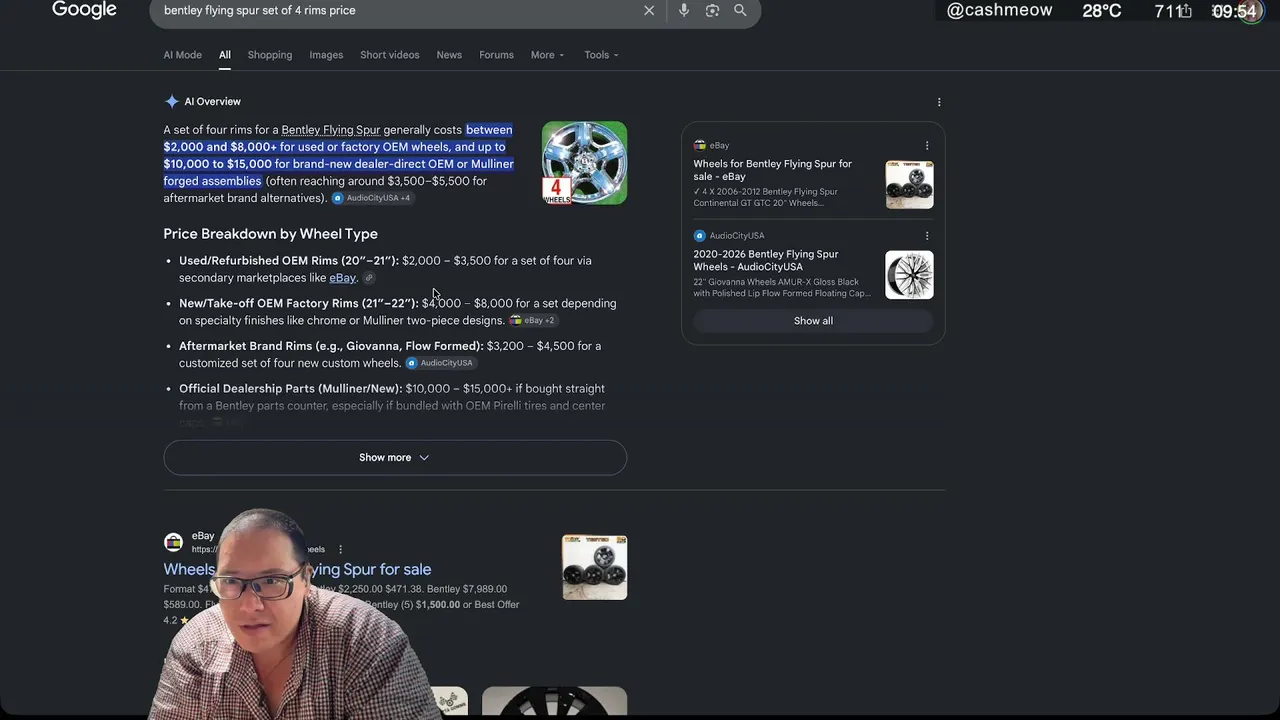Expand the More dropdown
Screen dimensions: 1280x720
click(547, 55)
